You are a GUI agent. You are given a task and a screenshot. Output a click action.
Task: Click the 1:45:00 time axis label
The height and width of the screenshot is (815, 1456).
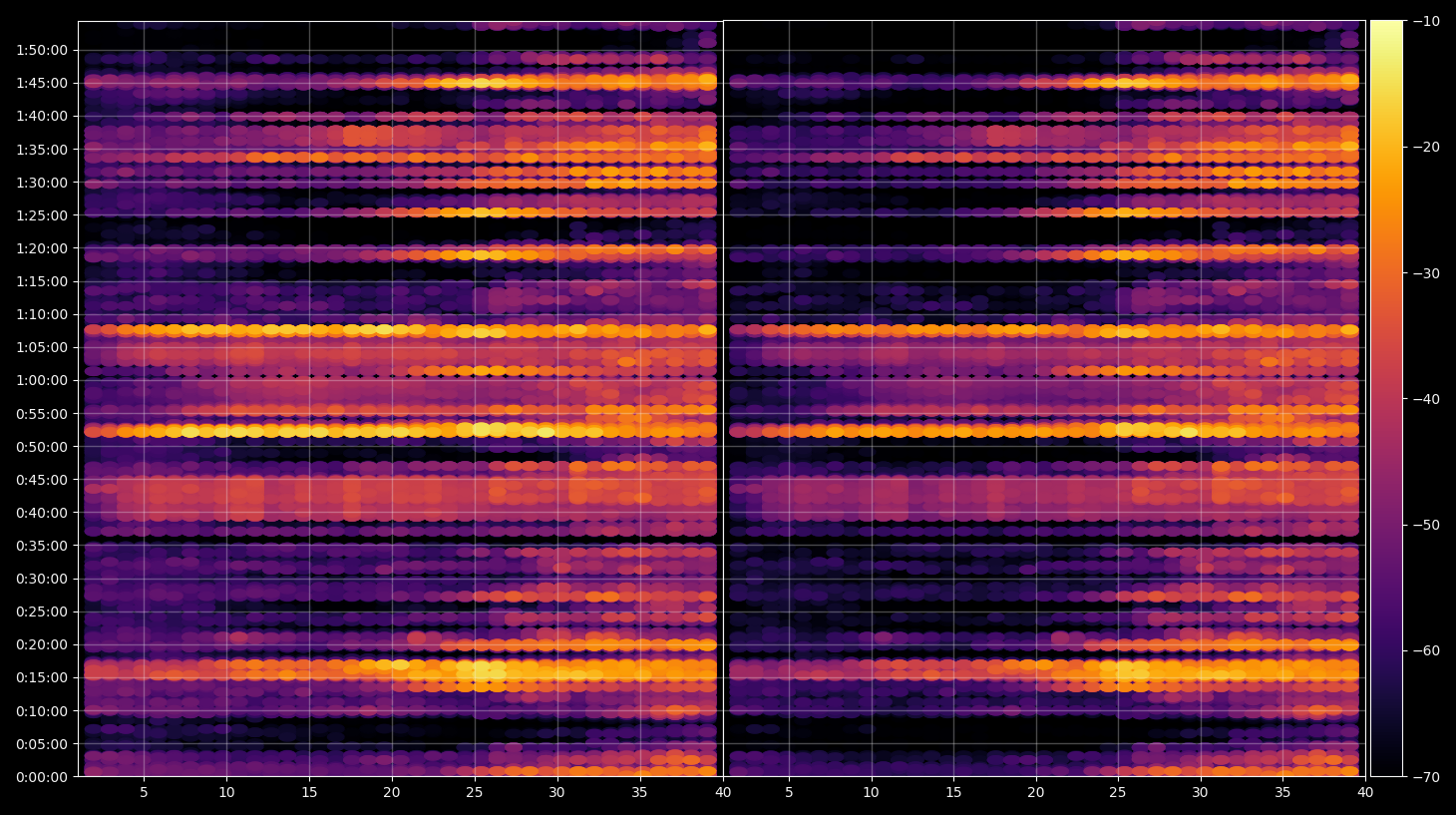(x=42, y=83)
